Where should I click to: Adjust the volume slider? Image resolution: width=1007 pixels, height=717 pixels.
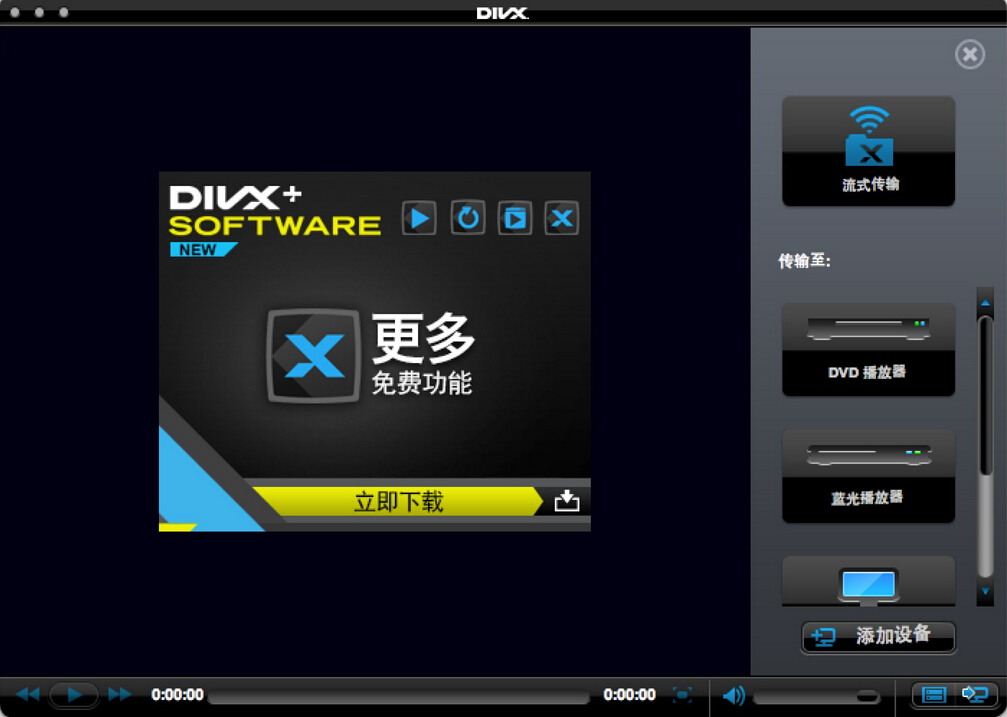[816, 697]
